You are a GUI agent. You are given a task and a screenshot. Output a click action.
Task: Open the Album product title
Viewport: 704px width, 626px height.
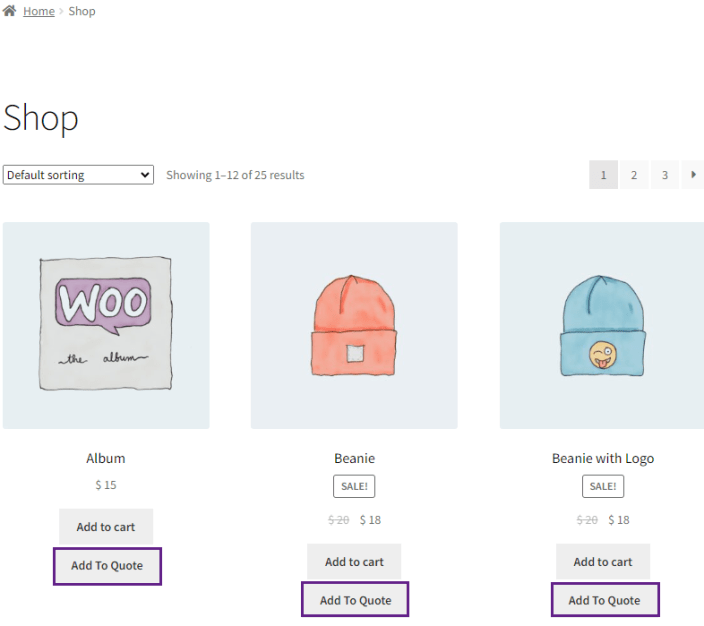(x=106, y=458)
